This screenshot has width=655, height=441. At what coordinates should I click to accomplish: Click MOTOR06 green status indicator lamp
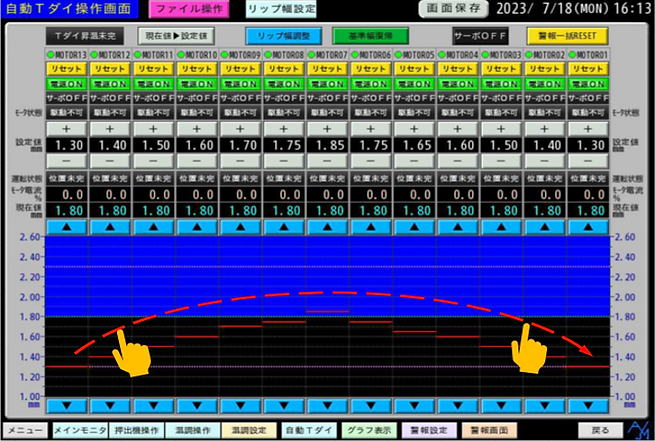click(355, 55)
